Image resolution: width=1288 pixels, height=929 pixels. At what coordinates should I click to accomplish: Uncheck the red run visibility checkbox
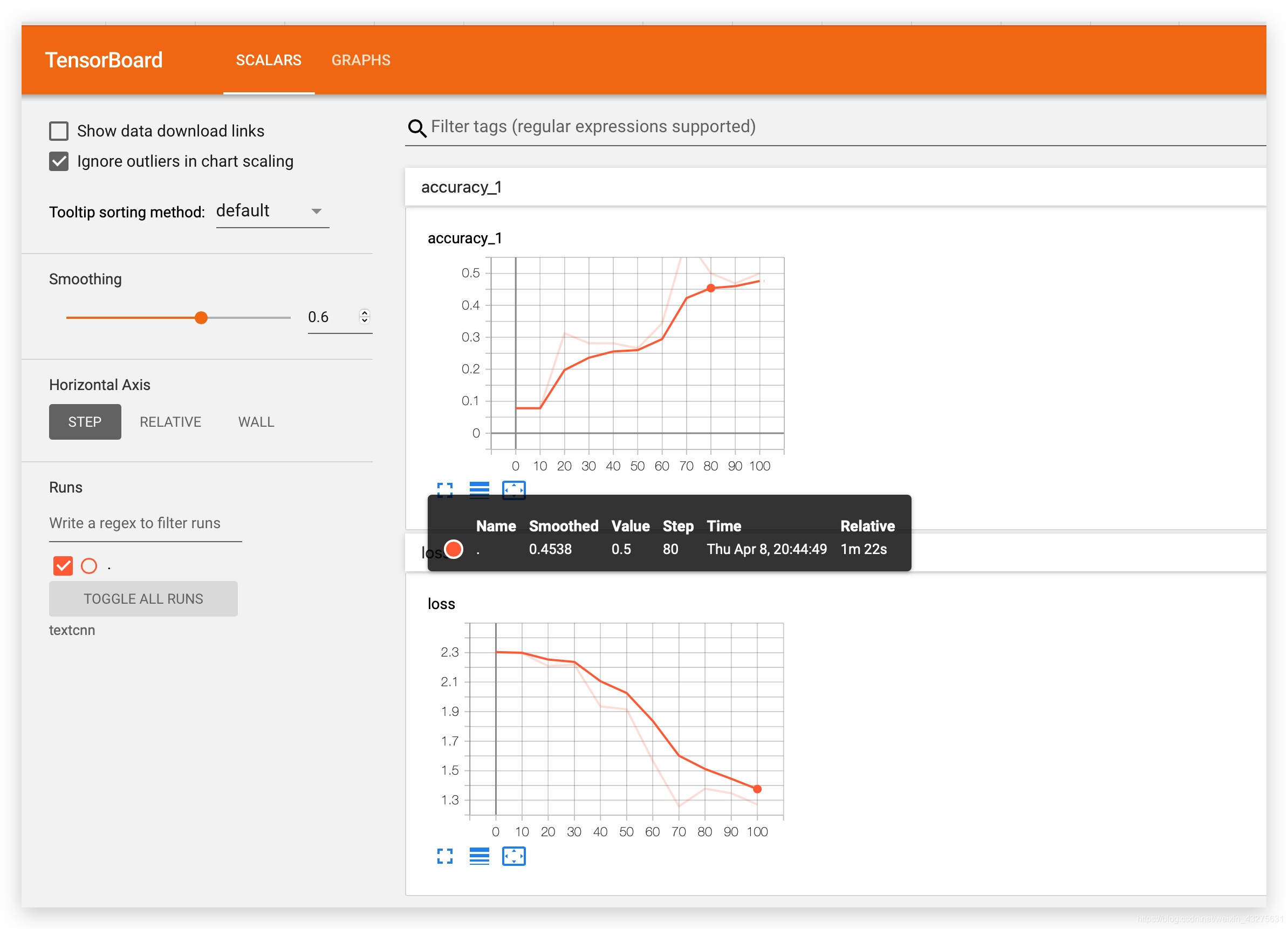tap(63, 566)
